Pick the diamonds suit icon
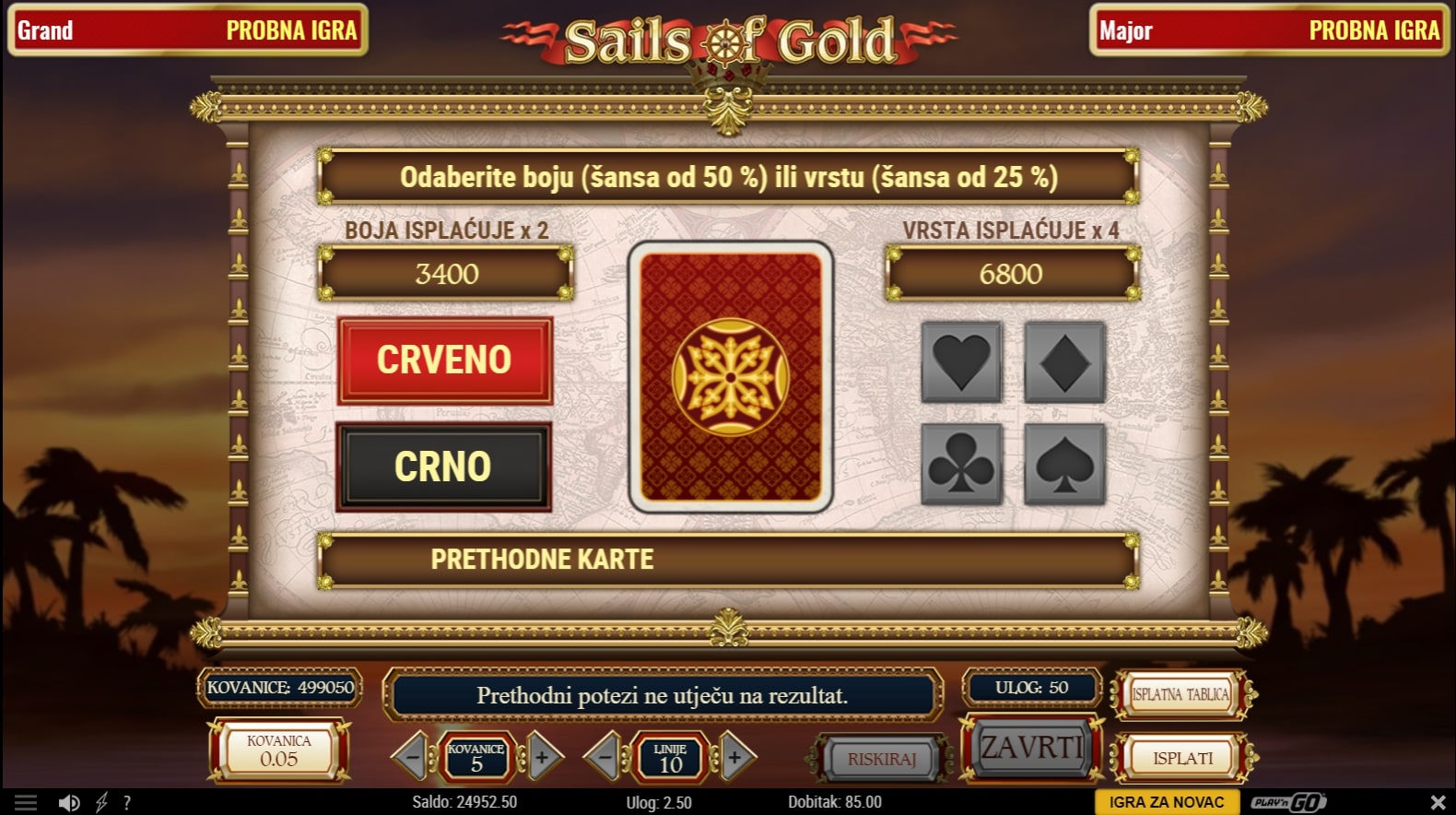This screenshot has width=1456, height=815. coord(1064,361)
